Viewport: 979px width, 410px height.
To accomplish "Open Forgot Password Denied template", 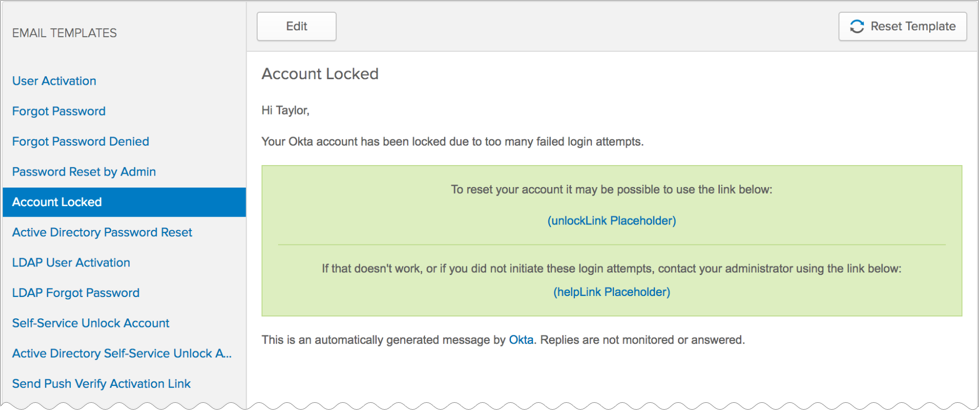I will pyautogui.click(x=81, y=142).
